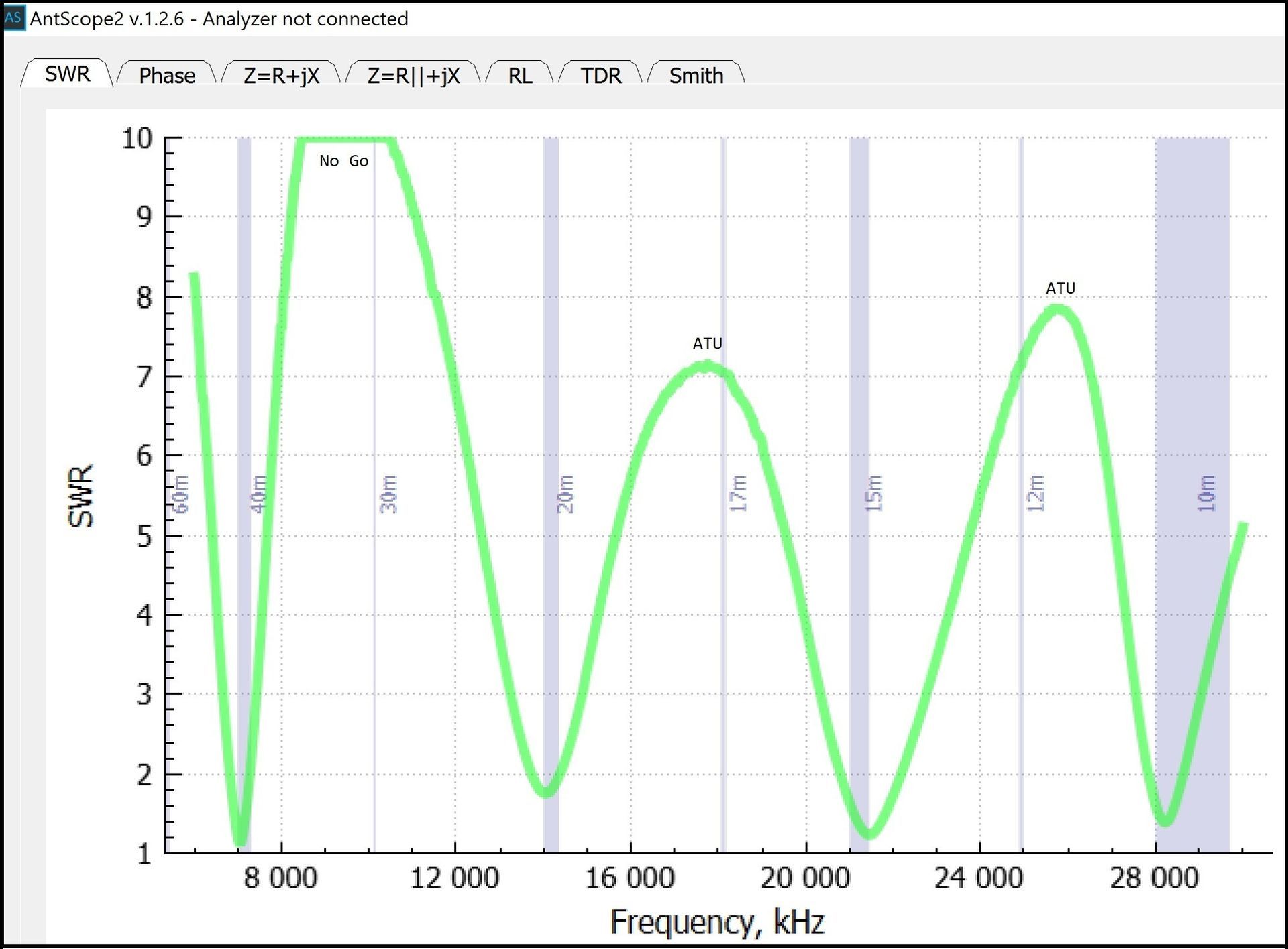Click the 30m band line label
The image size is (1288, 949).
point(388,494)
